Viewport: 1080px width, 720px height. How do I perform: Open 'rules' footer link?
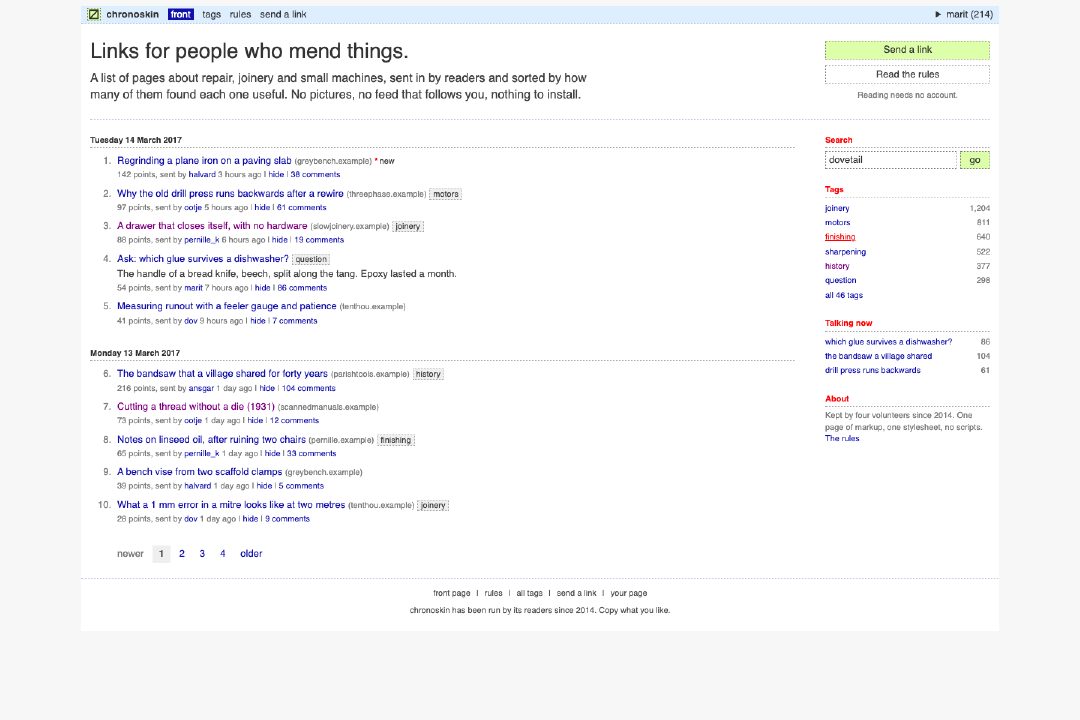[x=493, y=593]
